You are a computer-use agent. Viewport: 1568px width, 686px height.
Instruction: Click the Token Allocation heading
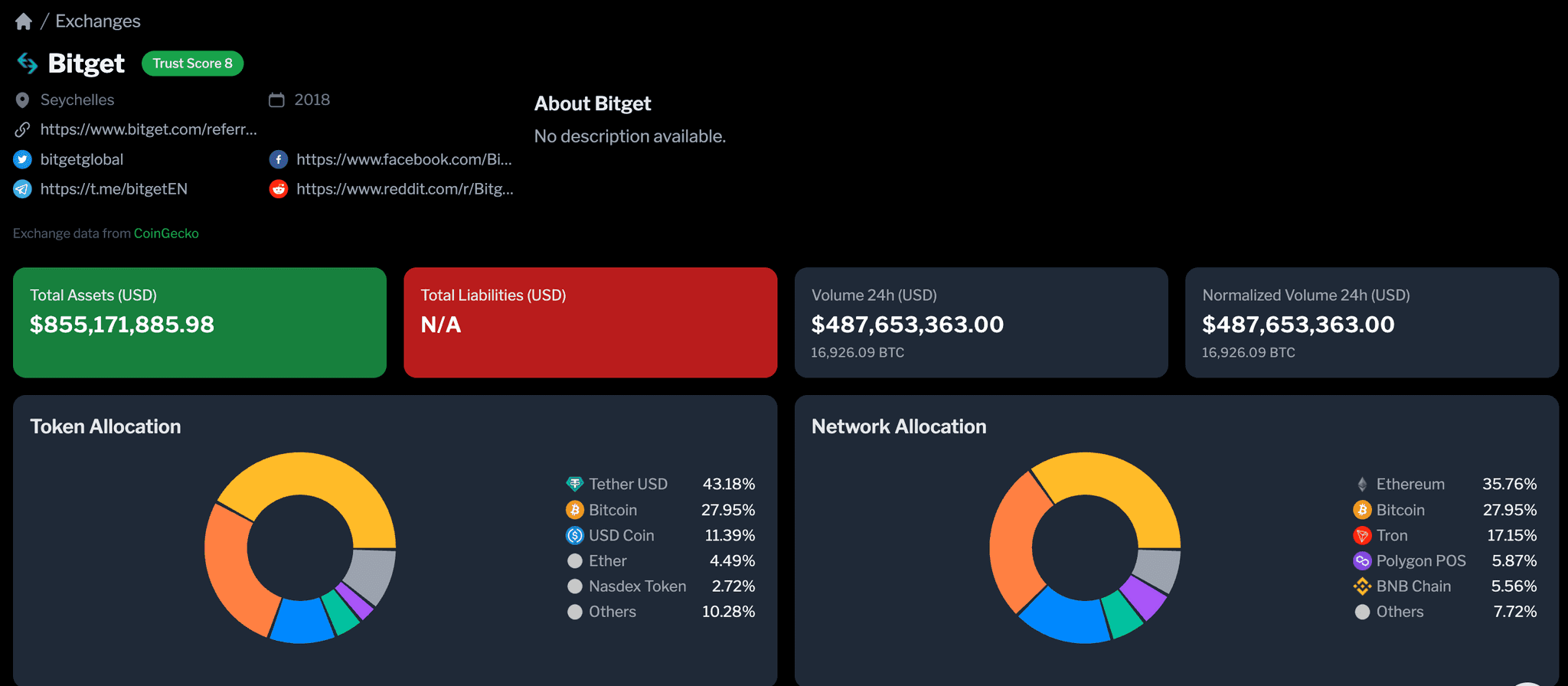106,426
